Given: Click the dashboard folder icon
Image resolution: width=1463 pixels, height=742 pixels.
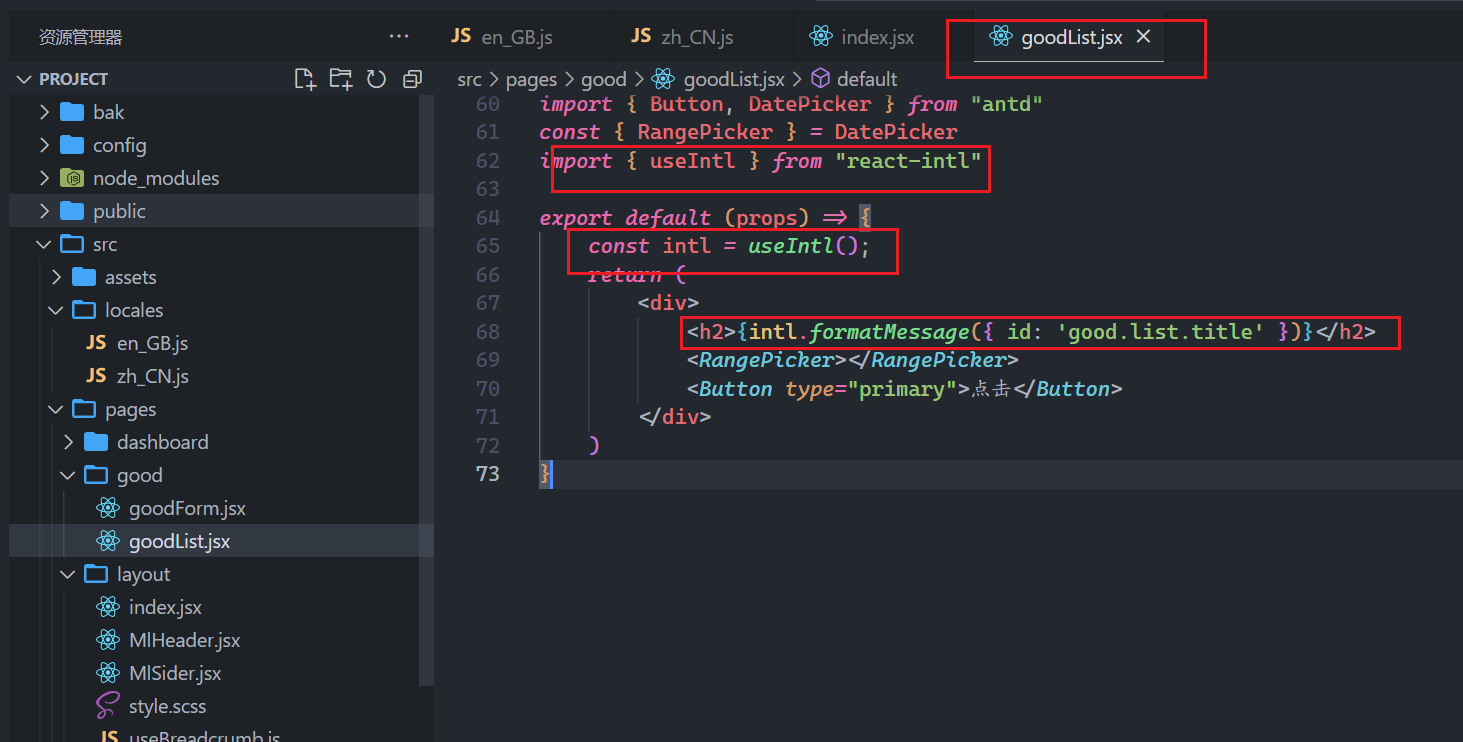Looking at the screenshot, I should pos(96,442).
